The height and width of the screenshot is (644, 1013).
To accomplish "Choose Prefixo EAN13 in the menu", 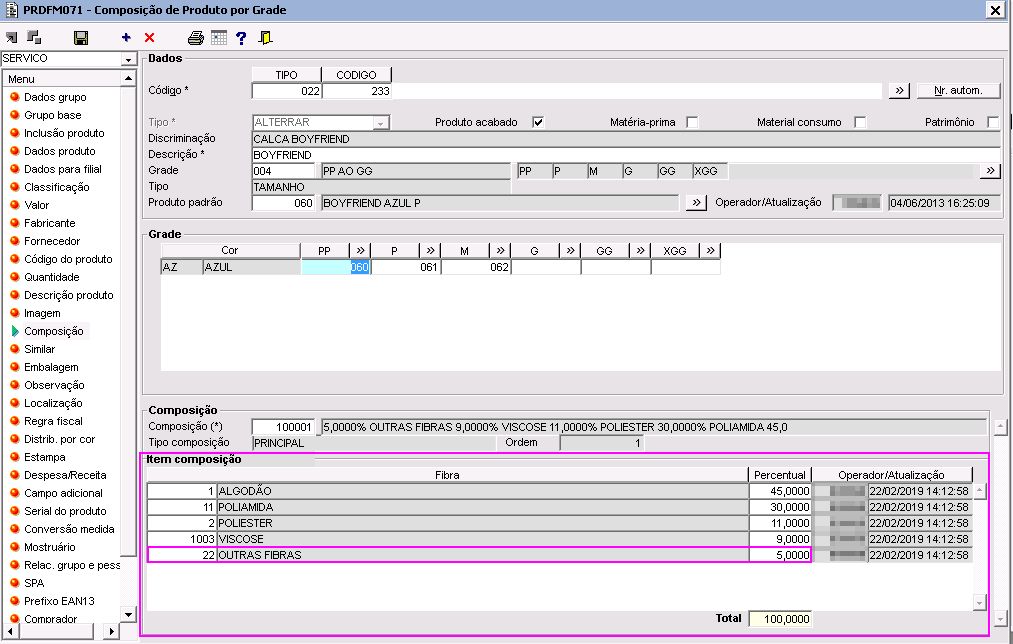I will [x=59, y=601].
